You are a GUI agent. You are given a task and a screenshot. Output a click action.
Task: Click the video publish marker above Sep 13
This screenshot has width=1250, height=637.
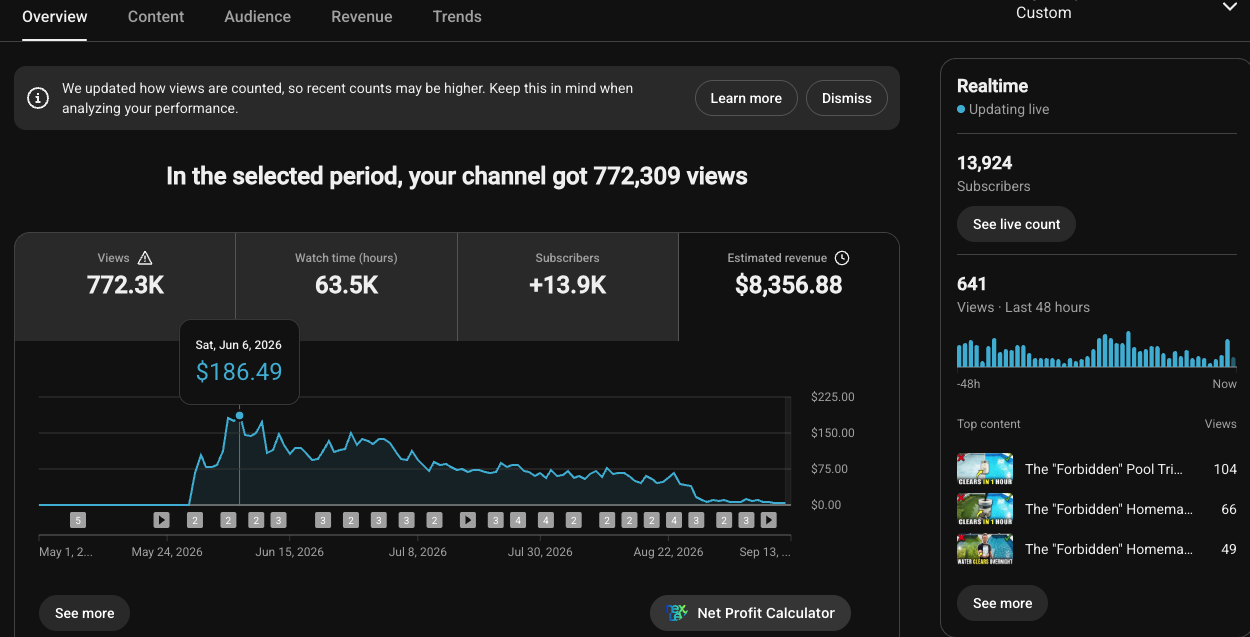coord(768,520)
